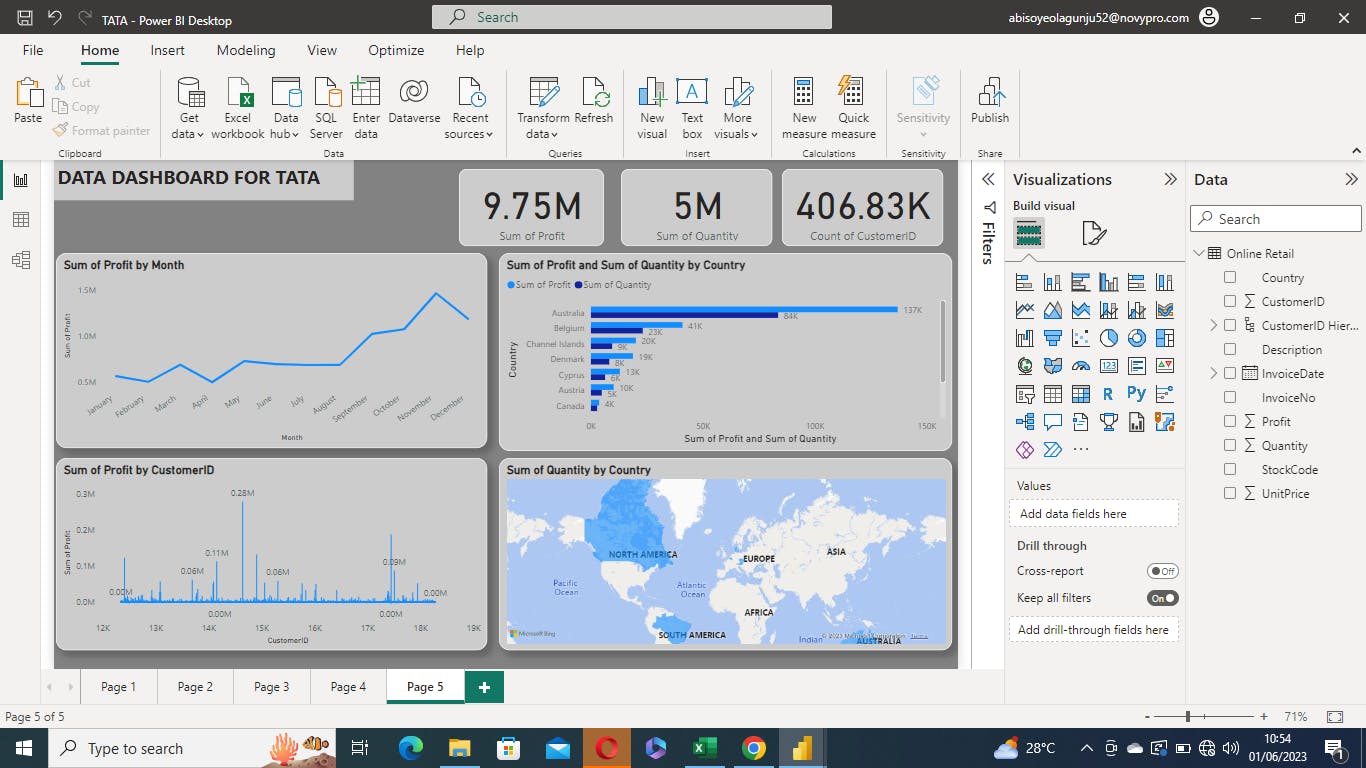The width and height of the screenshot is (1366, 768).
Task: Select the Scatter chart visual icon
Action: click(1080, 338)
